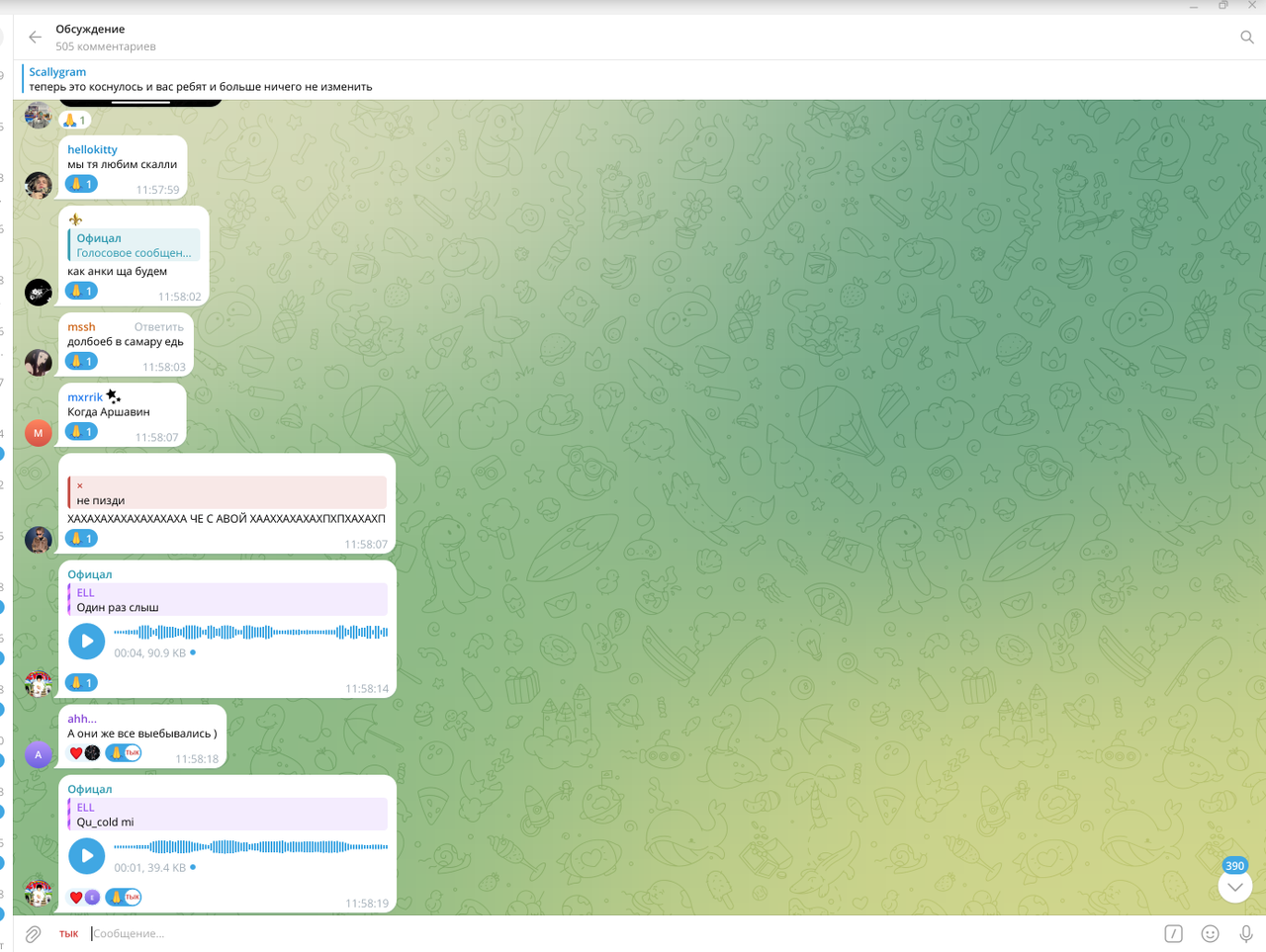Switch sender via the red тык label
Viewport: 1266px width, 952px height.
click(x=68, y=933)
